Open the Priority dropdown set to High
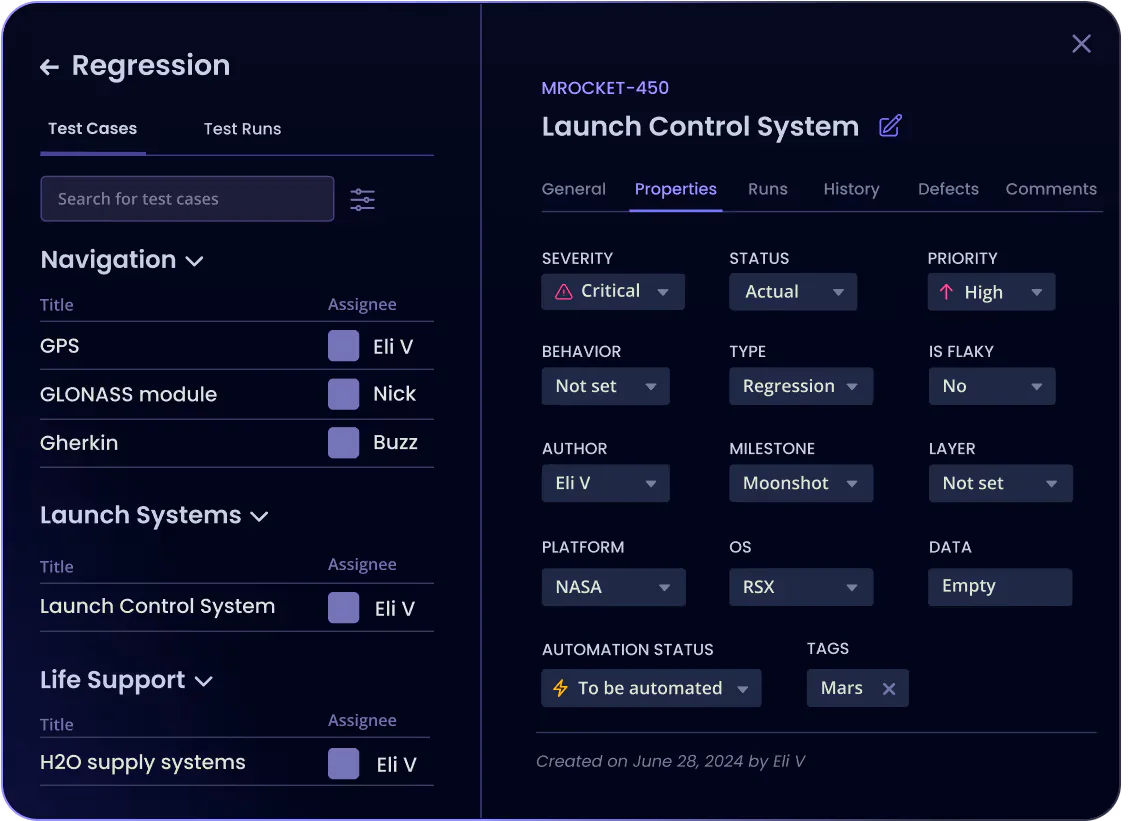 coord(990,292)
